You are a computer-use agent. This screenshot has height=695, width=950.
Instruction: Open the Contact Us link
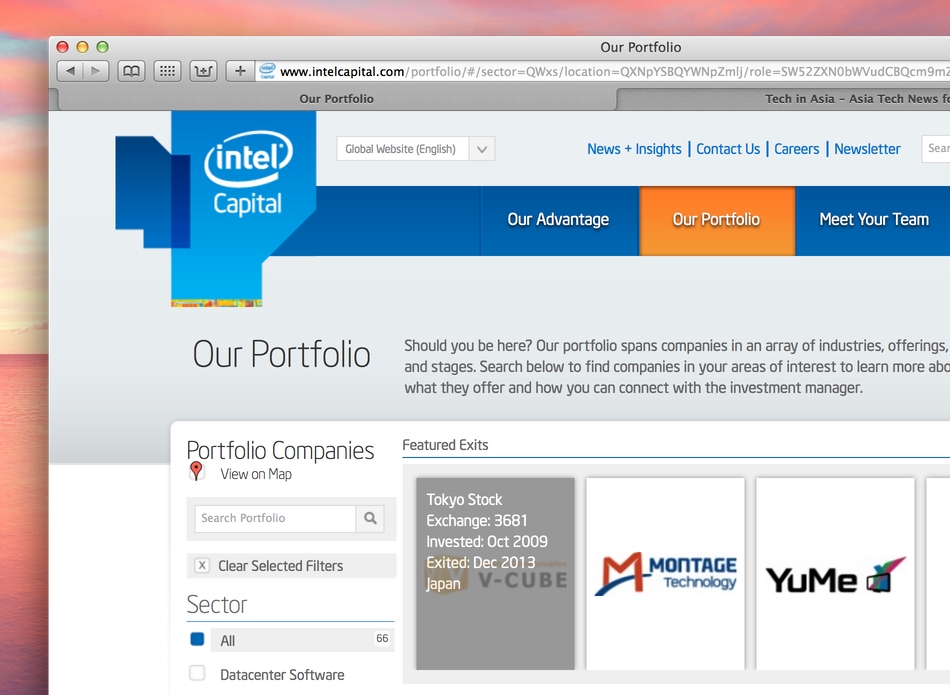point(728,149)
